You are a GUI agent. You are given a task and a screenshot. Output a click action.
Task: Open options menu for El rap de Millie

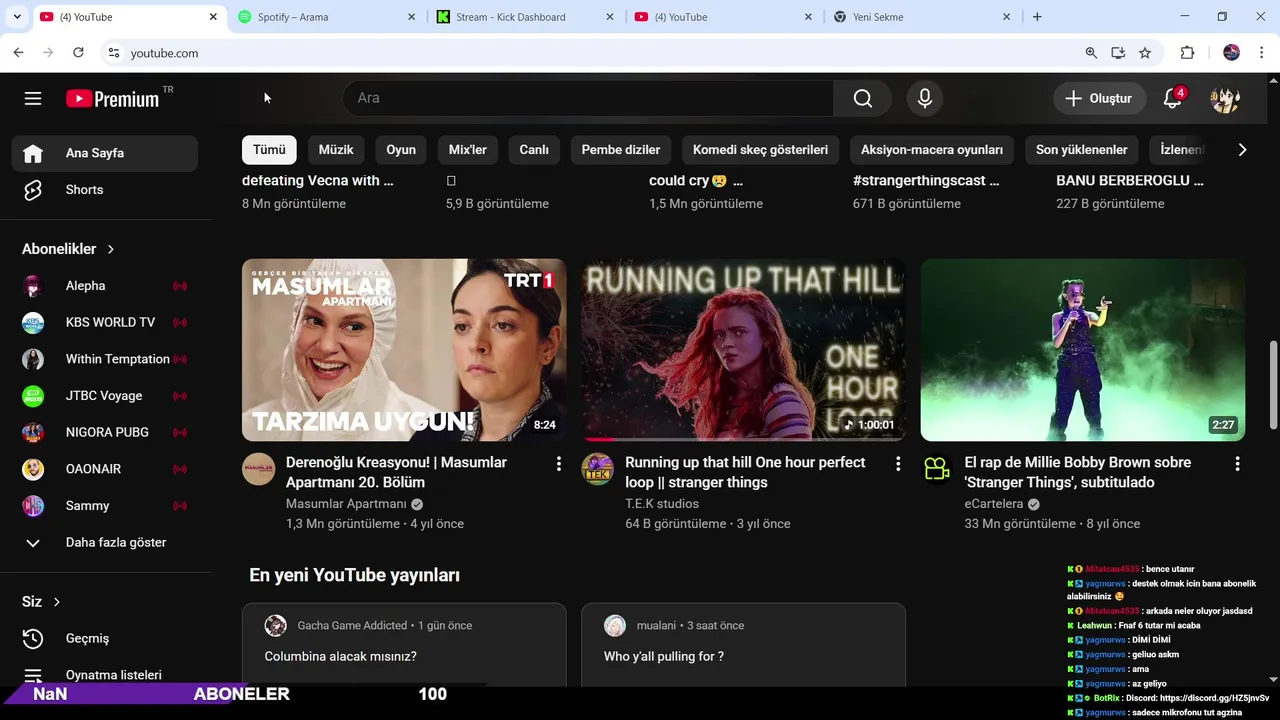(1237, 464)
